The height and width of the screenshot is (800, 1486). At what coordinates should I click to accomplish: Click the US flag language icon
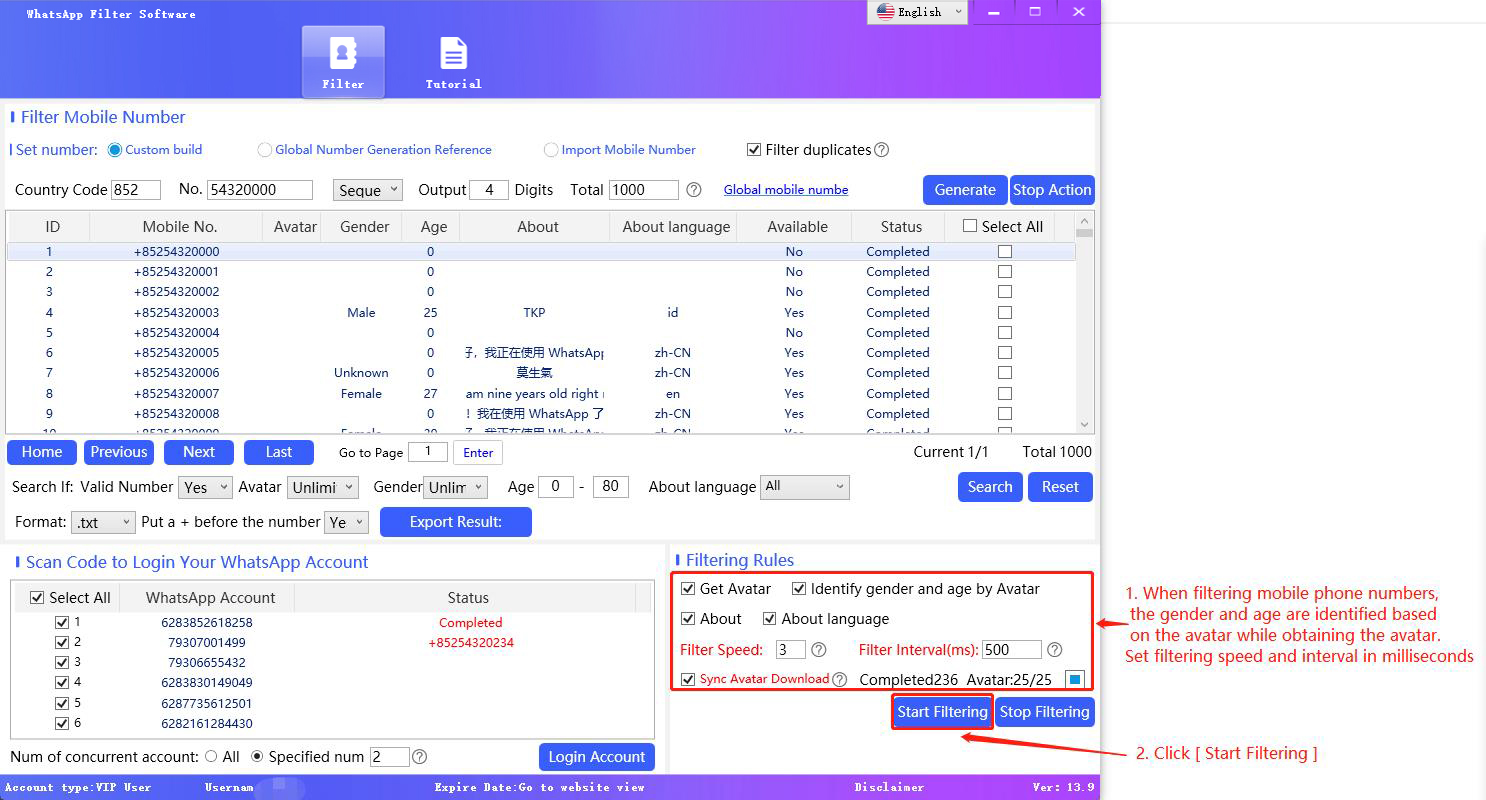885,12
